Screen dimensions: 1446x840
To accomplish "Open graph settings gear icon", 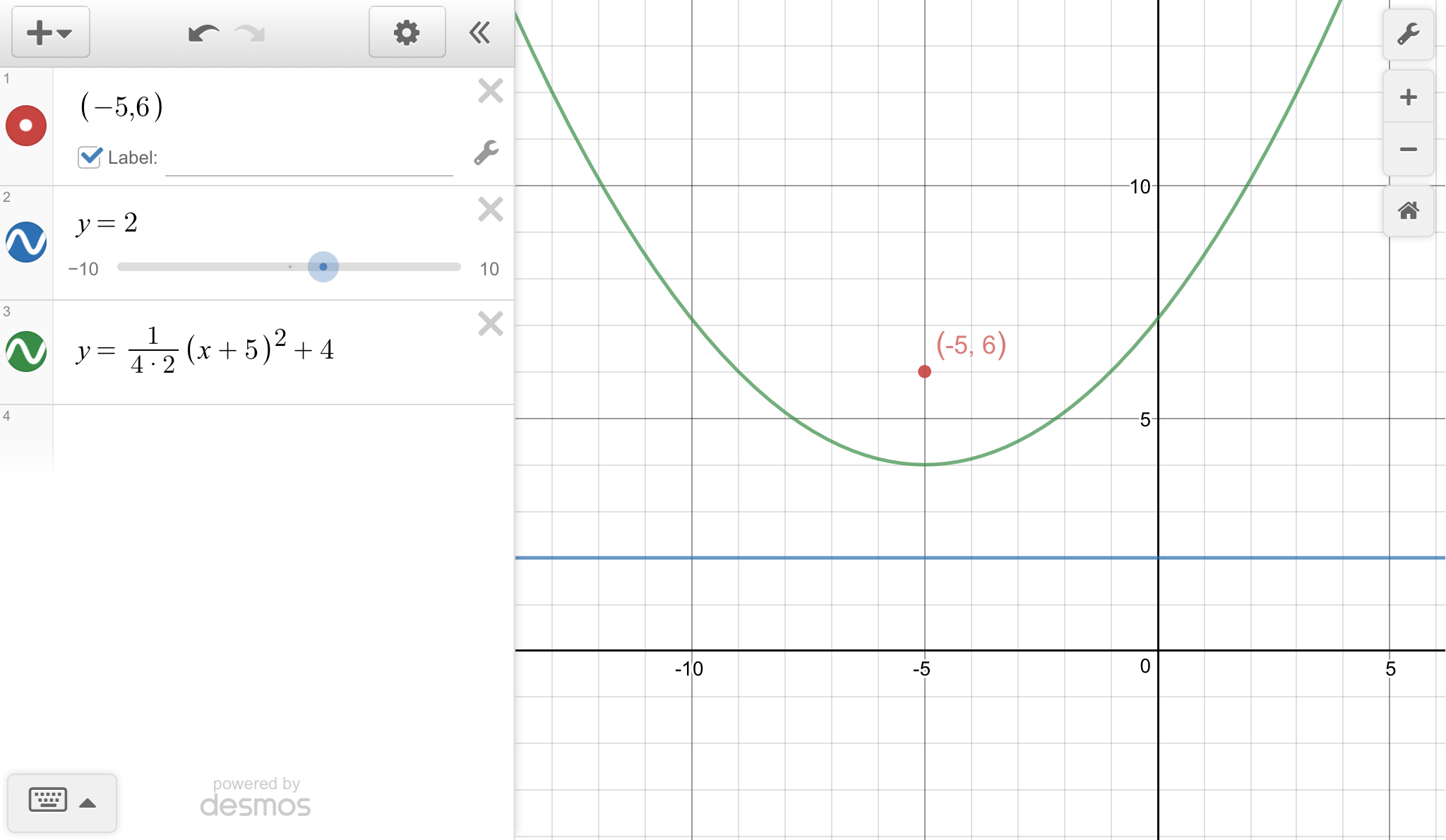I will pyautogui.click(x=407, y=32).
